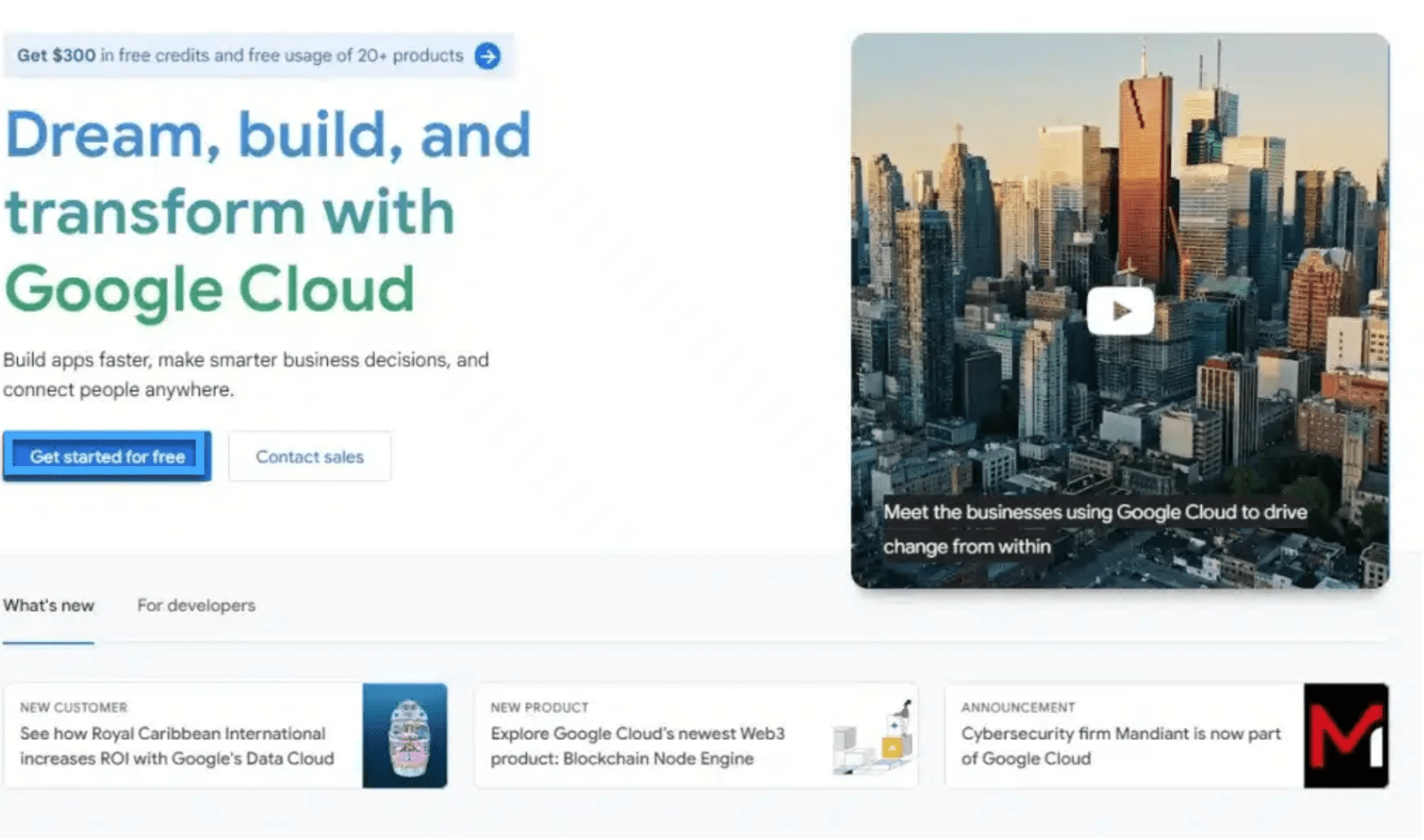This screenshot has height=840, width=1424.
Task: Click the Get $300 in free credits text
Action: click(x=240, y=55)
